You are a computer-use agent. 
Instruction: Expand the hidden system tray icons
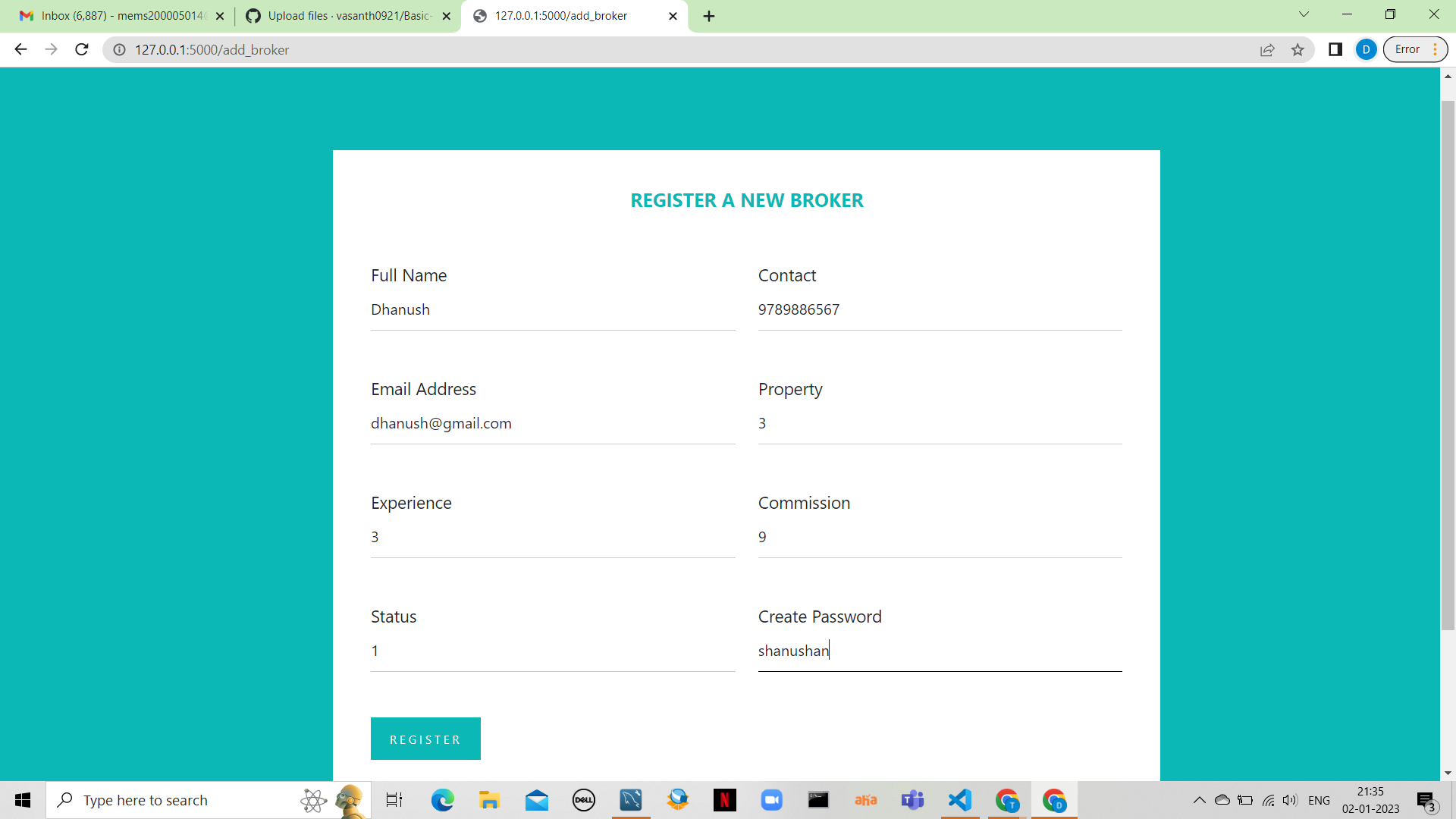click(1200, 799)
